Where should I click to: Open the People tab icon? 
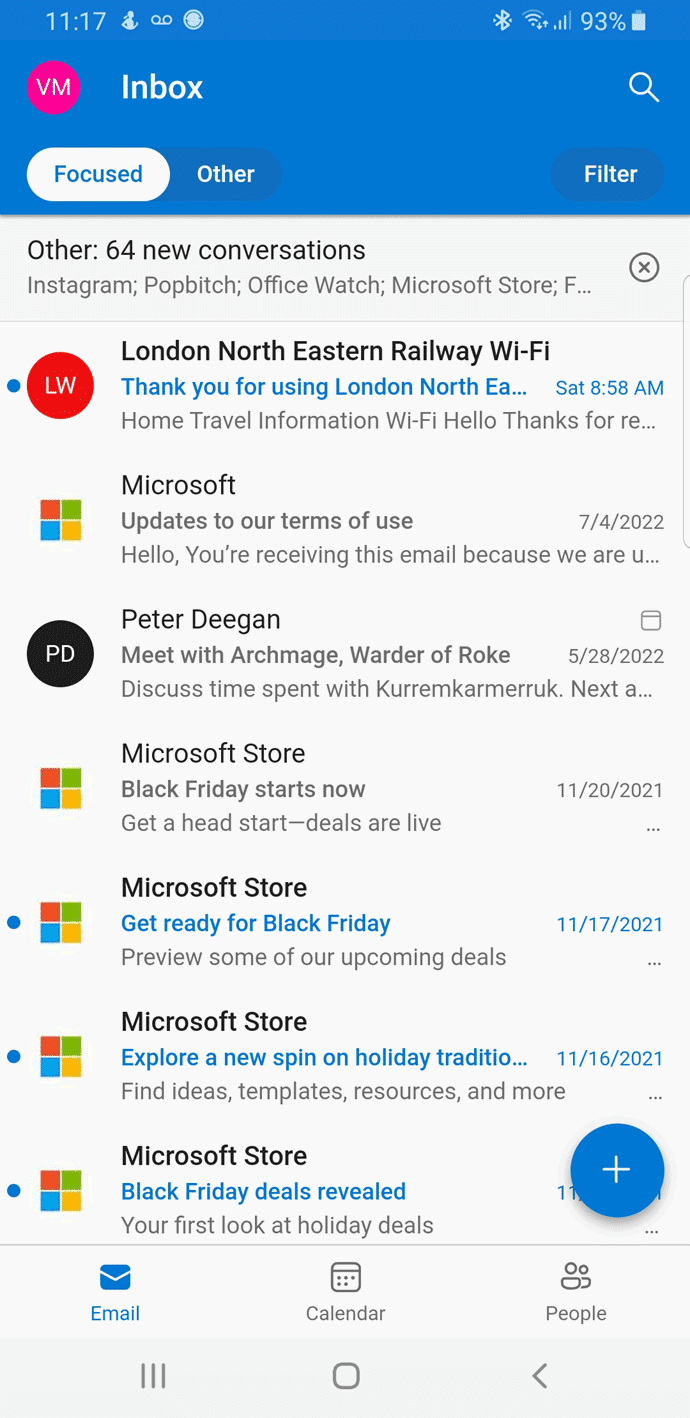[575, 1277]
